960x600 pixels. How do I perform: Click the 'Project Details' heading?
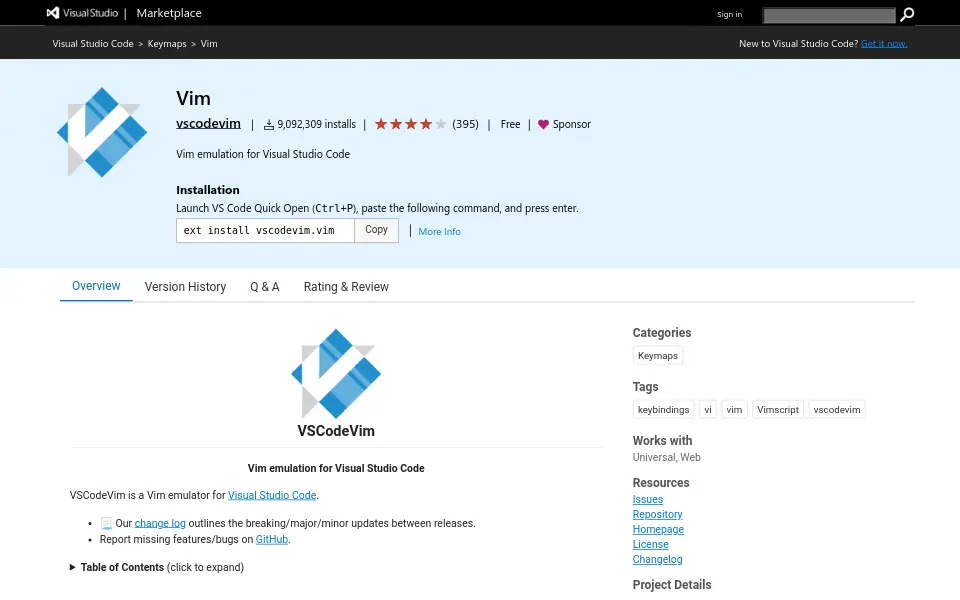[672, 585]
